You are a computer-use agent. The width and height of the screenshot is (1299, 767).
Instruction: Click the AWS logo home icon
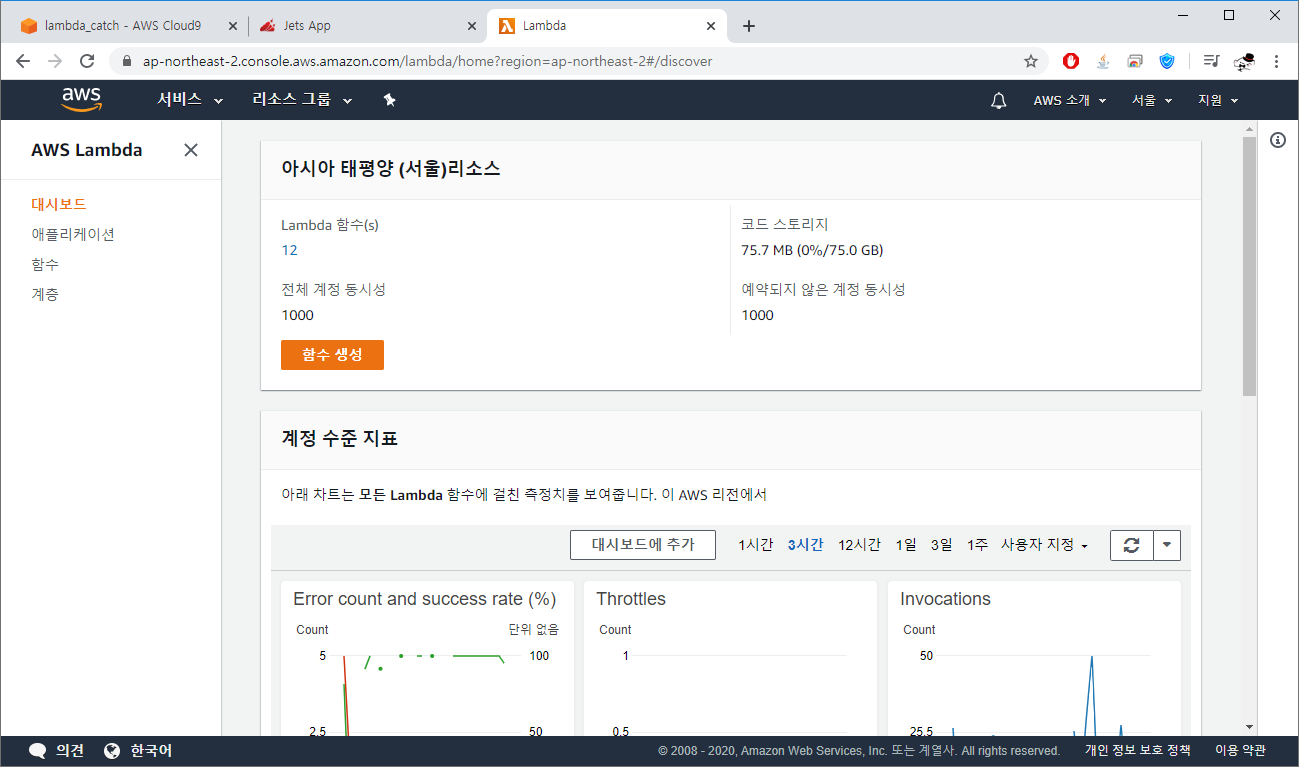(x=81, y=99)
